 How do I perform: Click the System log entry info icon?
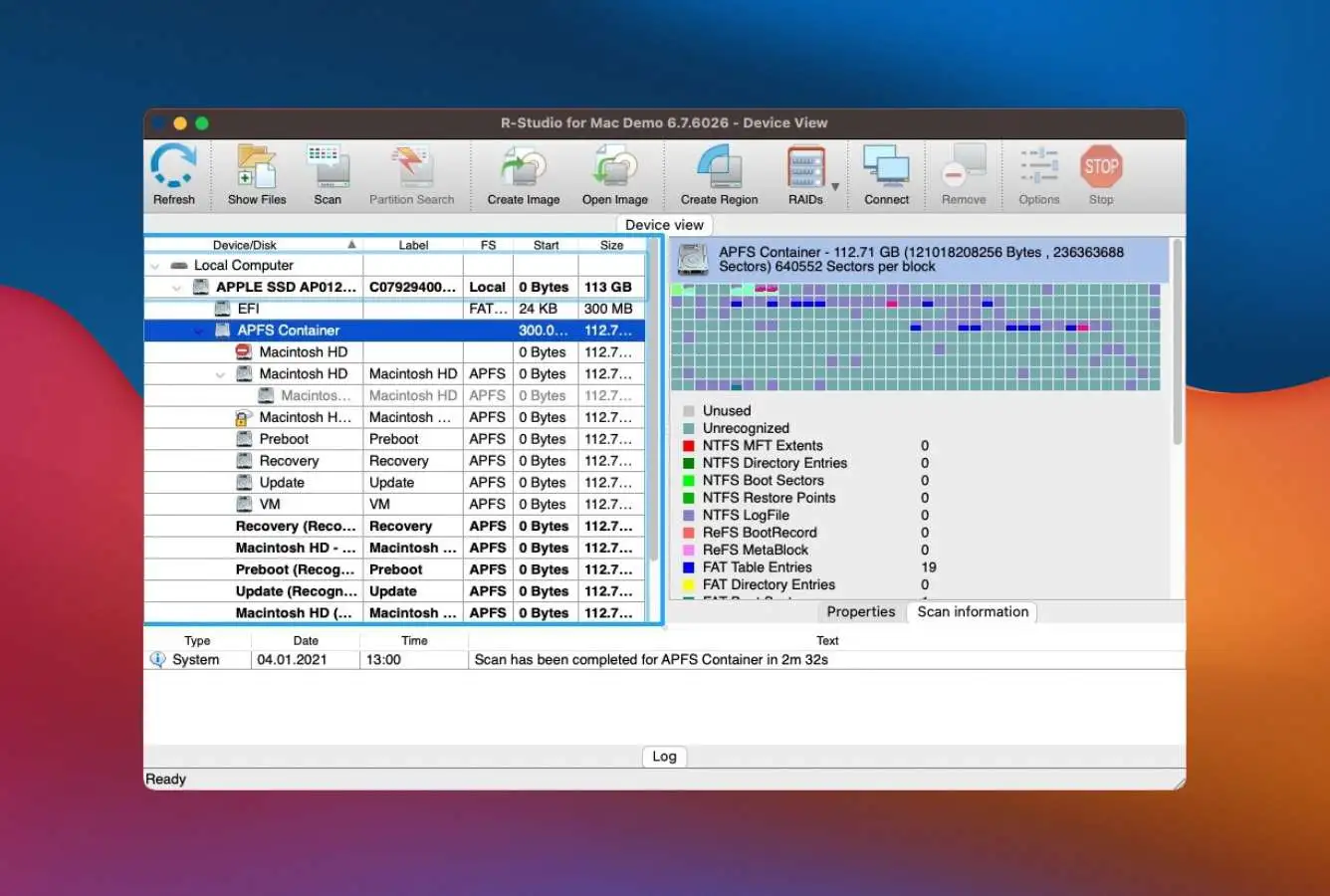click(157, 659)
